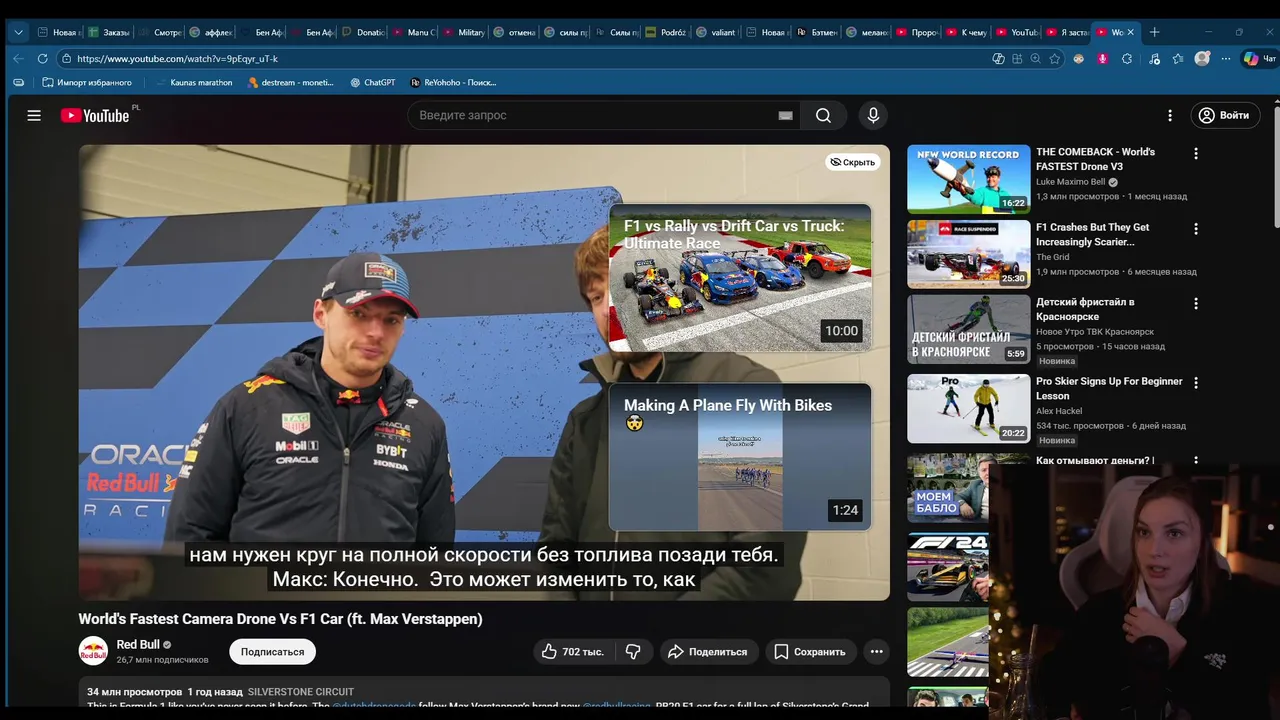This screenshot has width=1280, height=720.
Task: Open the options menu for Pro Skier video
Action: point(1195,383)
